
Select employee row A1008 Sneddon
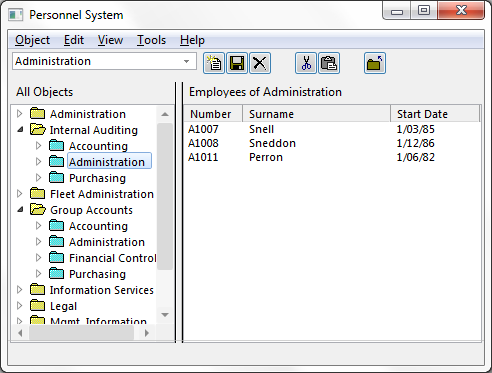[332, 143]
